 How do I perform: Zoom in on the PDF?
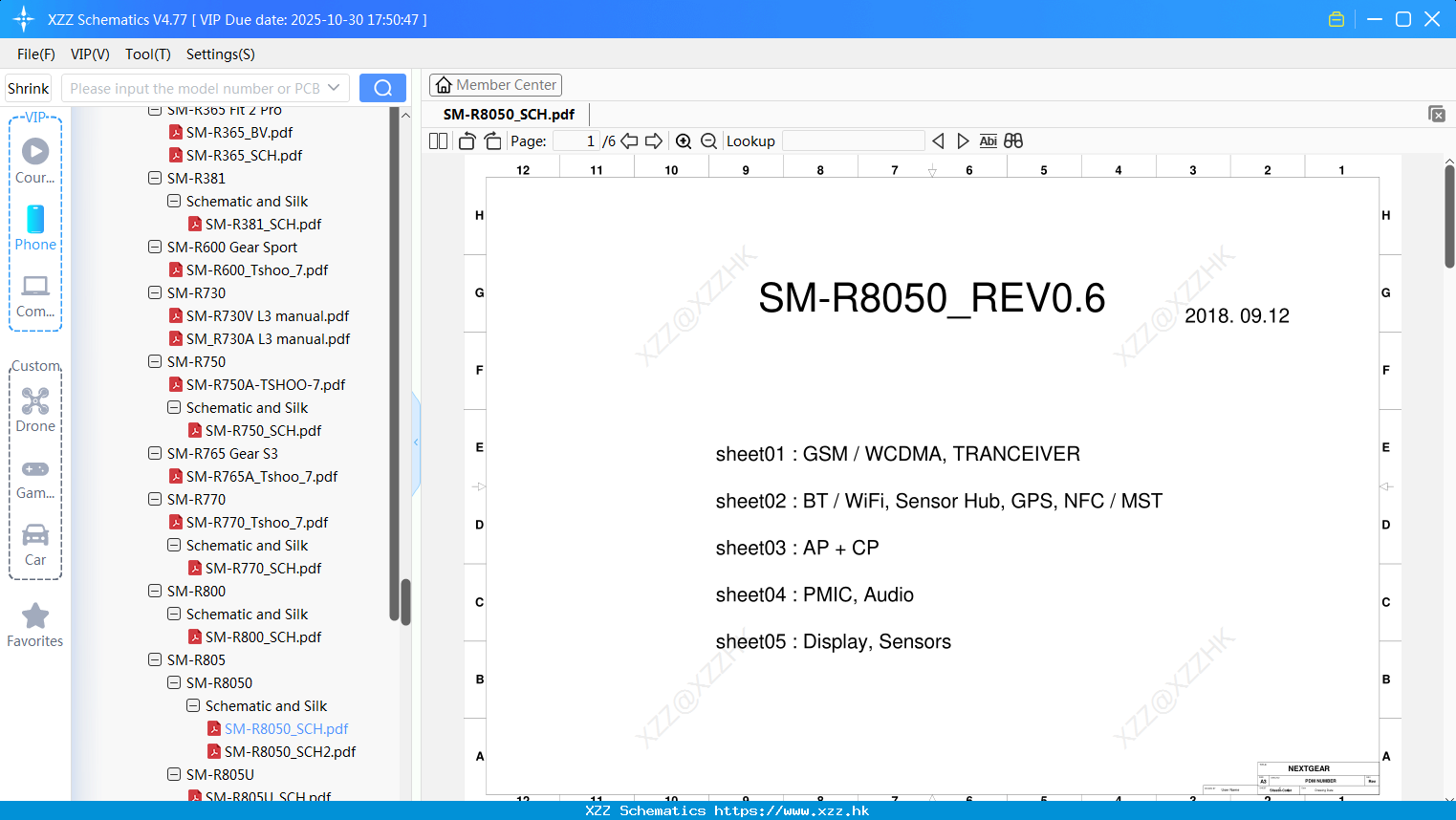[684, 140]
